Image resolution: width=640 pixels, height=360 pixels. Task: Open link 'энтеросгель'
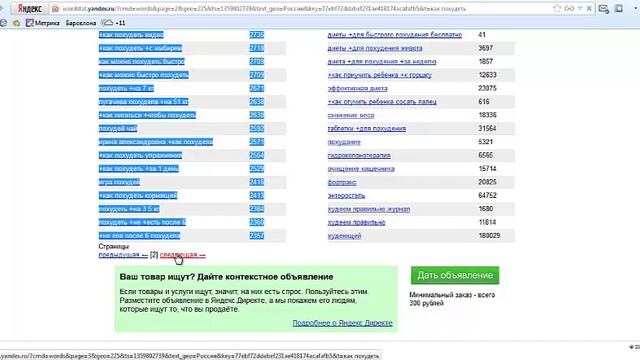pyautogui.click(x=347, y=196)
